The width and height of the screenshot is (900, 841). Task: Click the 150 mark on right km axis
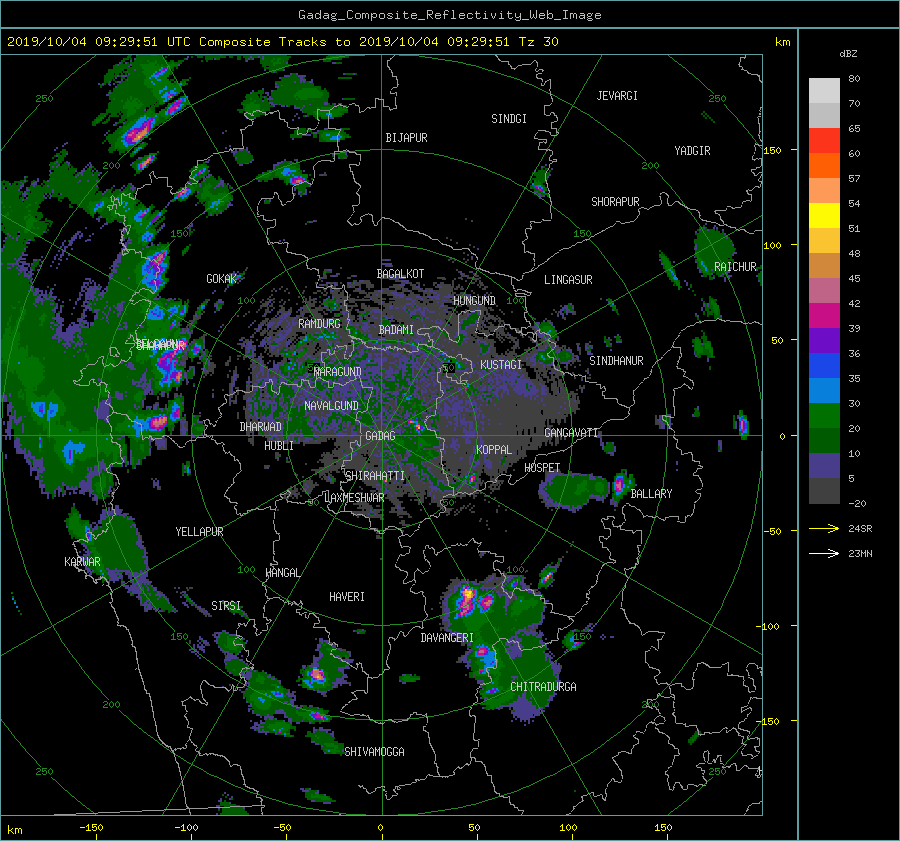click(x=773, y=150)
